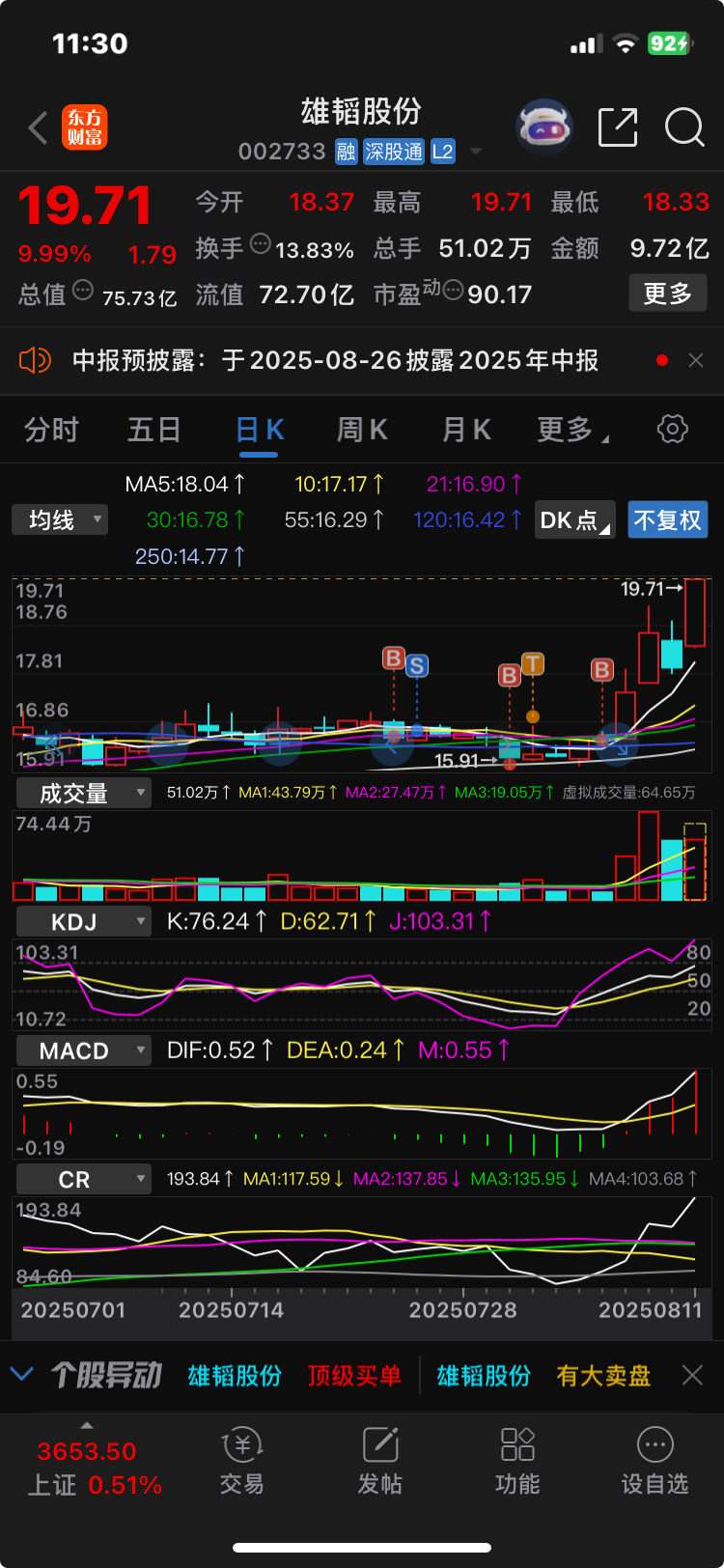This screenshot has height=1568, width=724.
Task: Open the 均线 indicator dropdown
Action: point(60,520)
